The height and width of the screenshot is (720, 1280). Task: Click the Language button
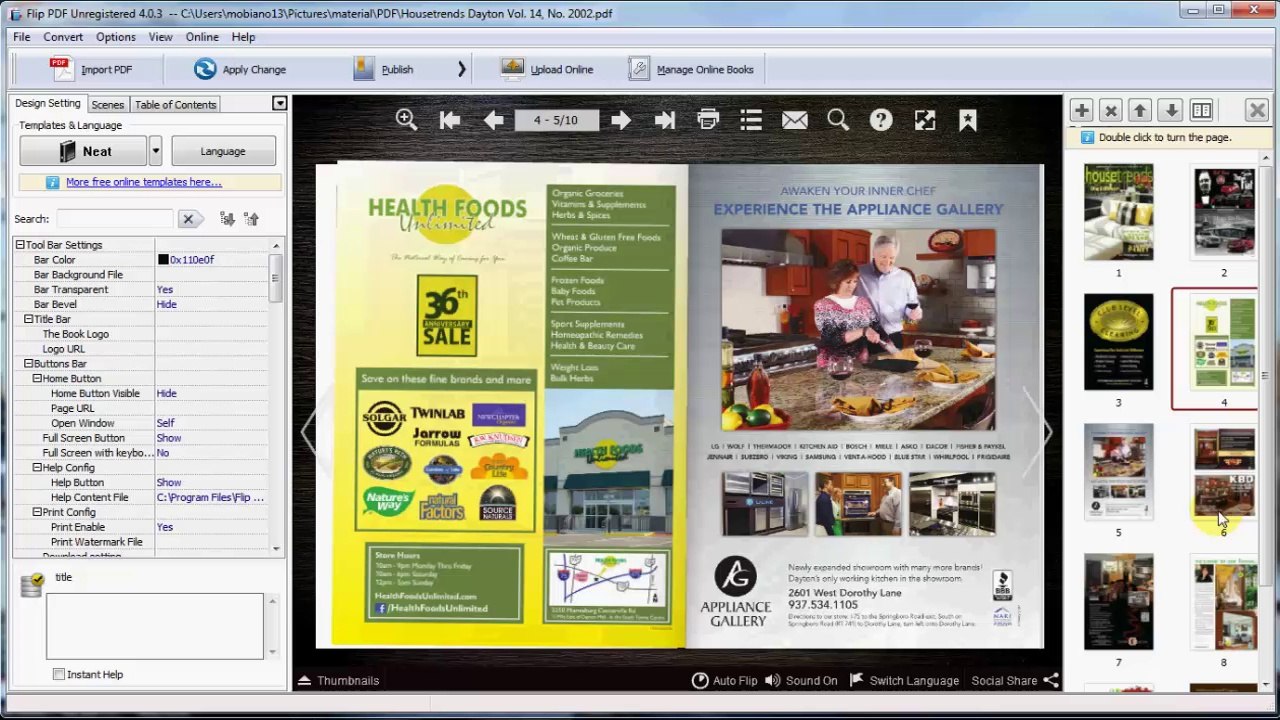click(223, 151)
